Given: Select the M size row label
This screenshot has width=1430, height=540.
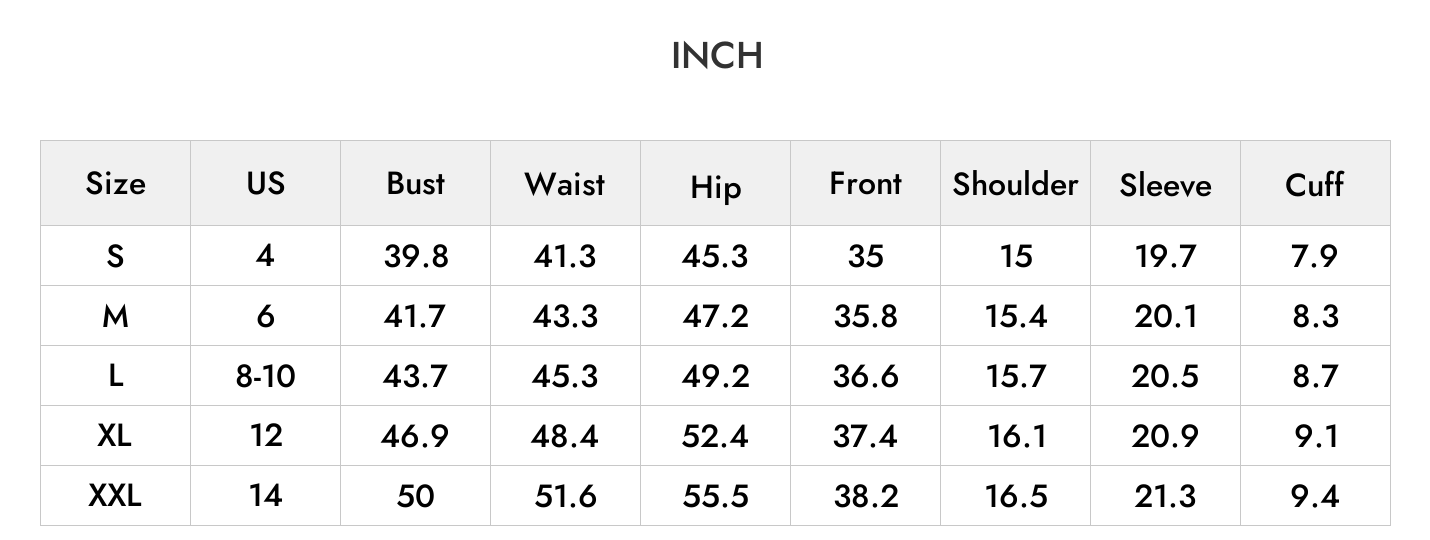Looking at the screenshot, I should click(x=115, y=316).
